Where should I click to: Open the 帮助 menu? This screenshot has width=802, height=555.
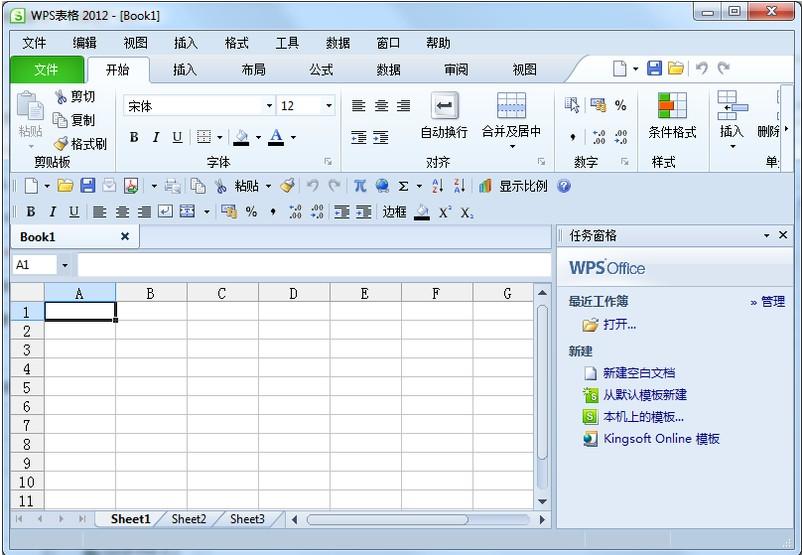[438, 43]
